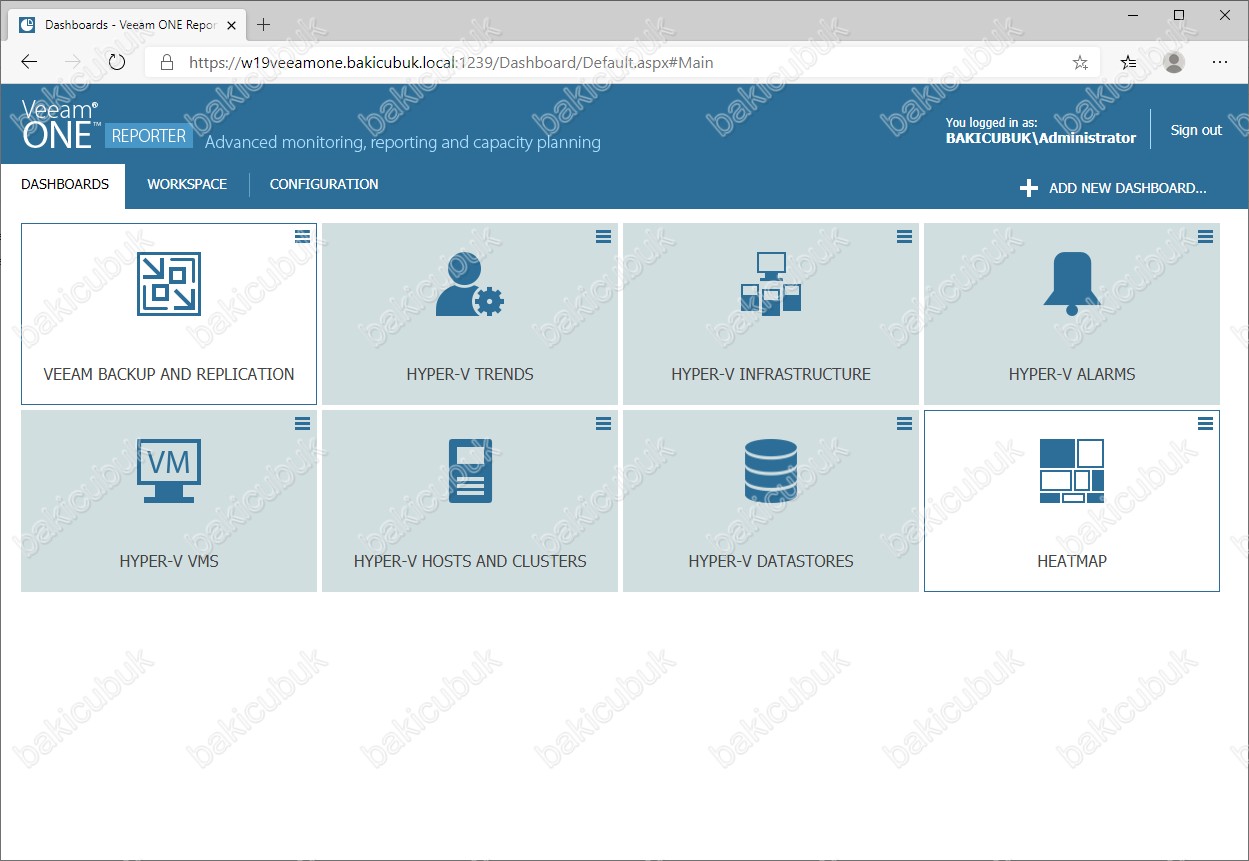Open the Hyper-V Trends user-gear icon
1249x861 pixels.
tap(470, 284)
